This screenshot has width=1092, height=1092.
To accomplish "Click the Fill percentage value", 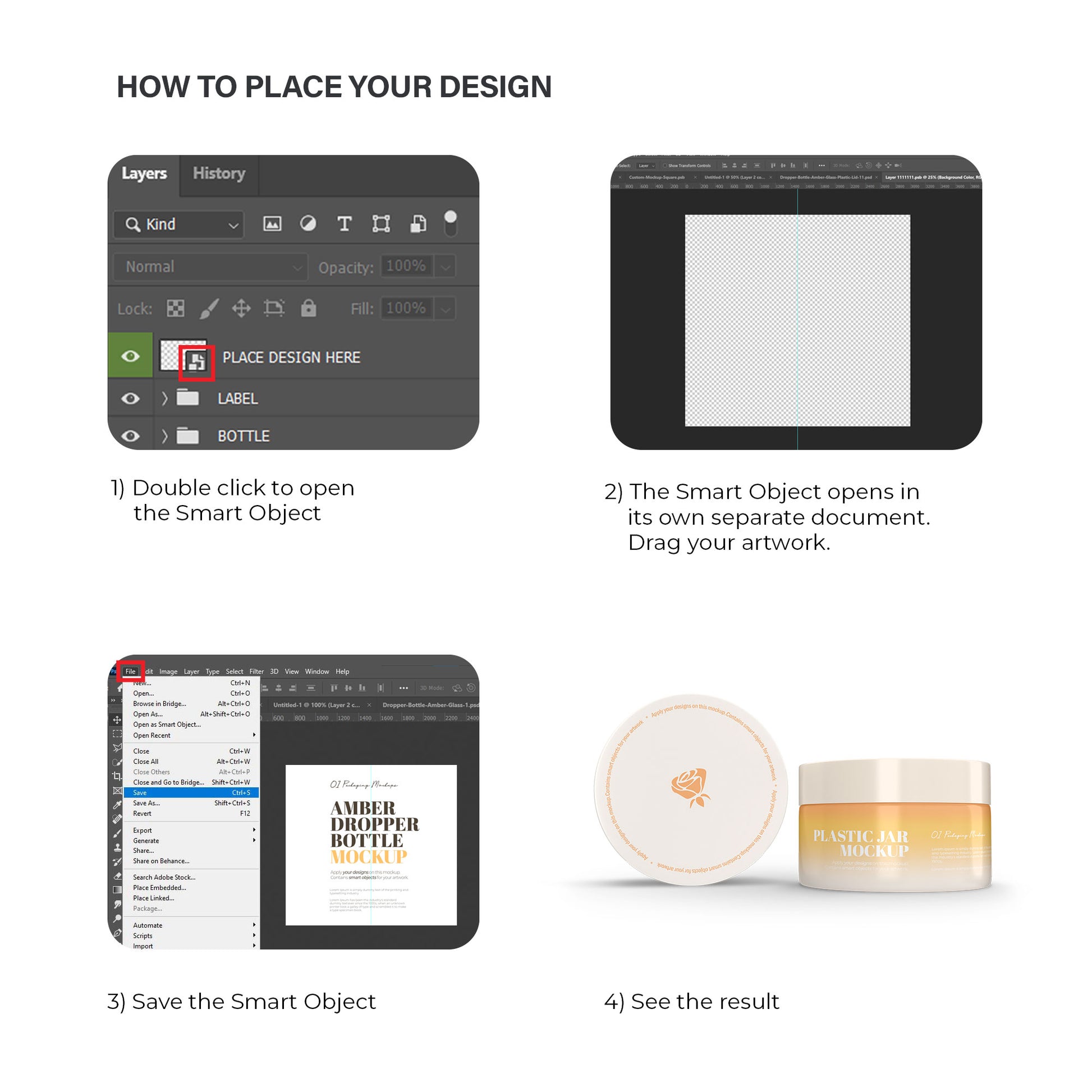I will point(405,310).
